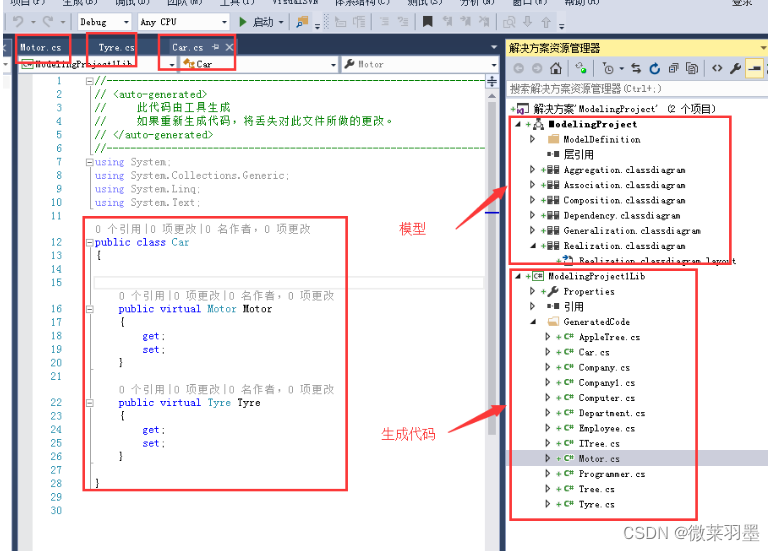Click Solution Explorer's Forward arrow icon
Viewport: 775px width, 551px height.
click(x=537, y=68)
